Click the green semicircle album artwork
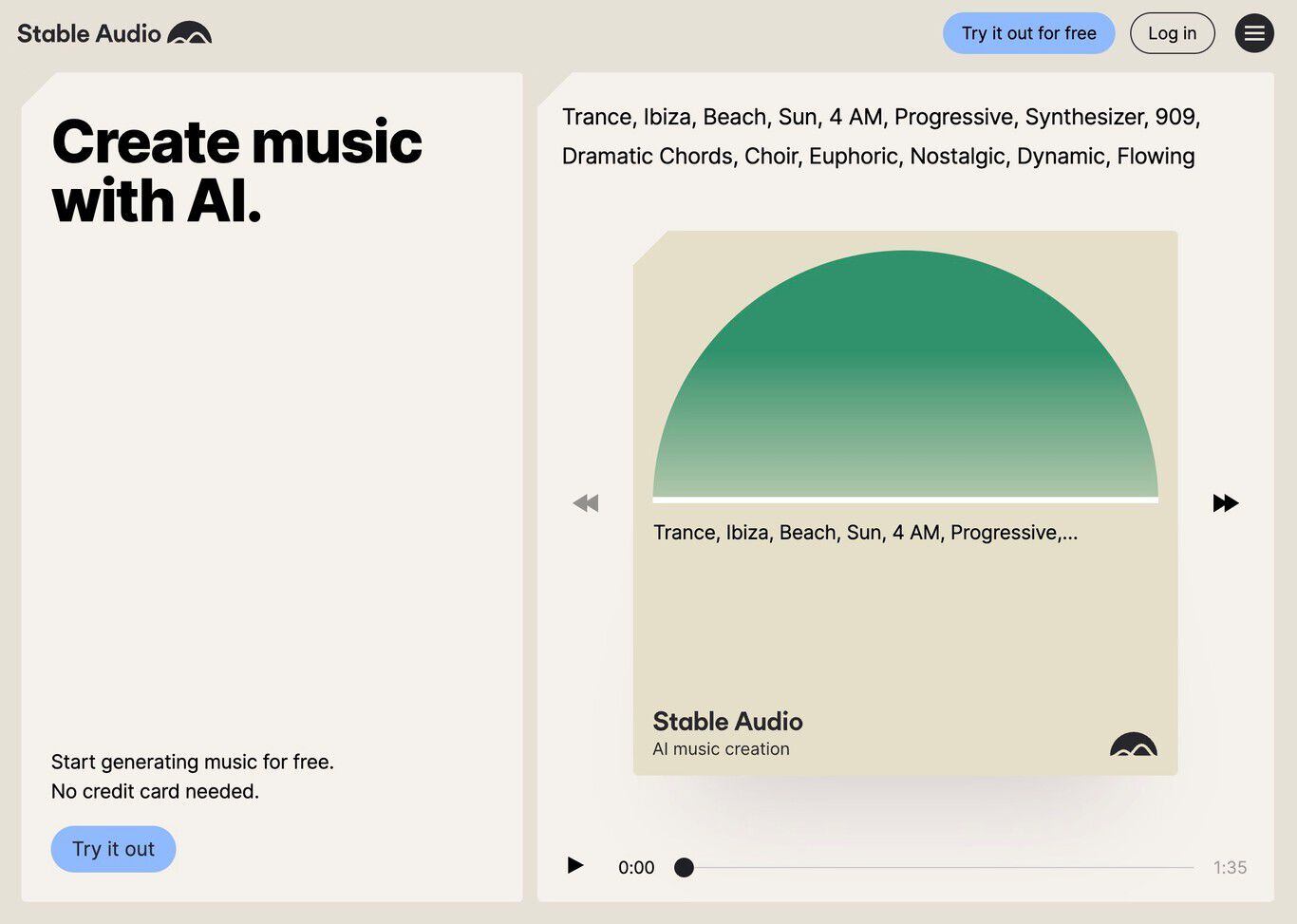 pyautogui.click(x=905, y=380)
